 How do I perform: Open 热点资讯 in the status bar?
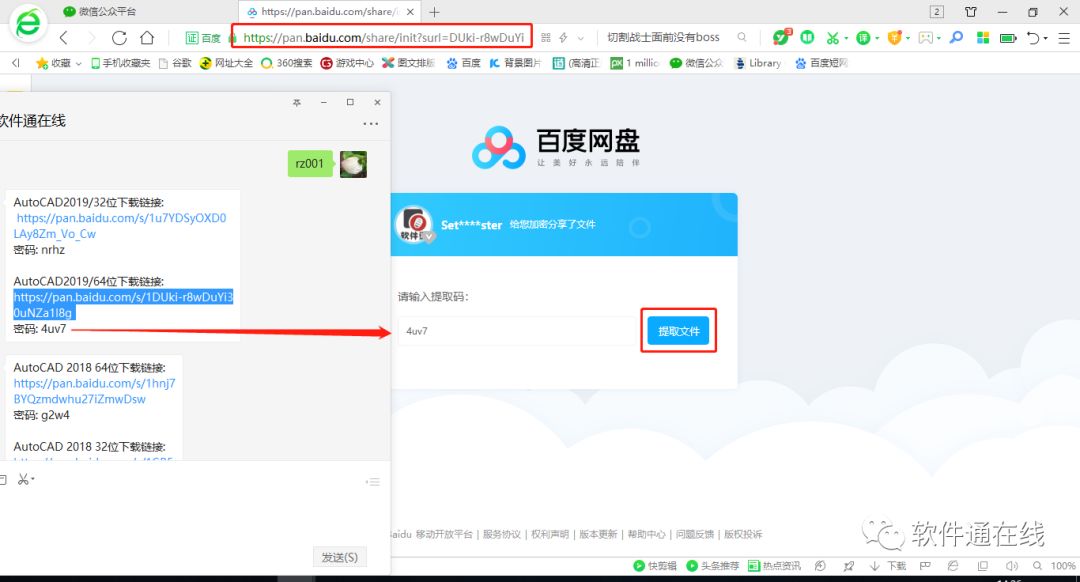(774, 566)
